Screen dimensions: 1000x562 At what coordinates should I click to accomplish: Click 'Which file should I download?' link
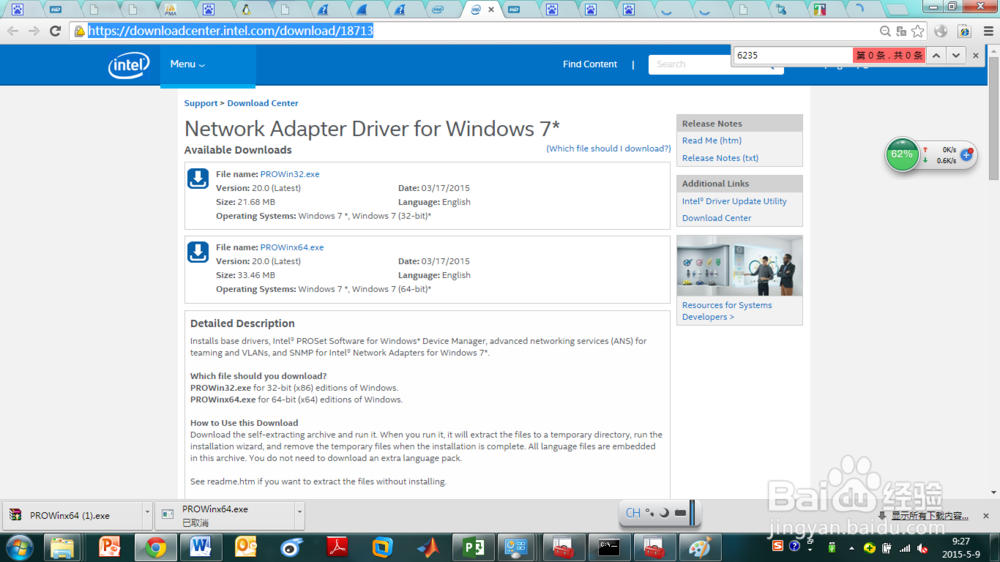(x=608, y=149)
